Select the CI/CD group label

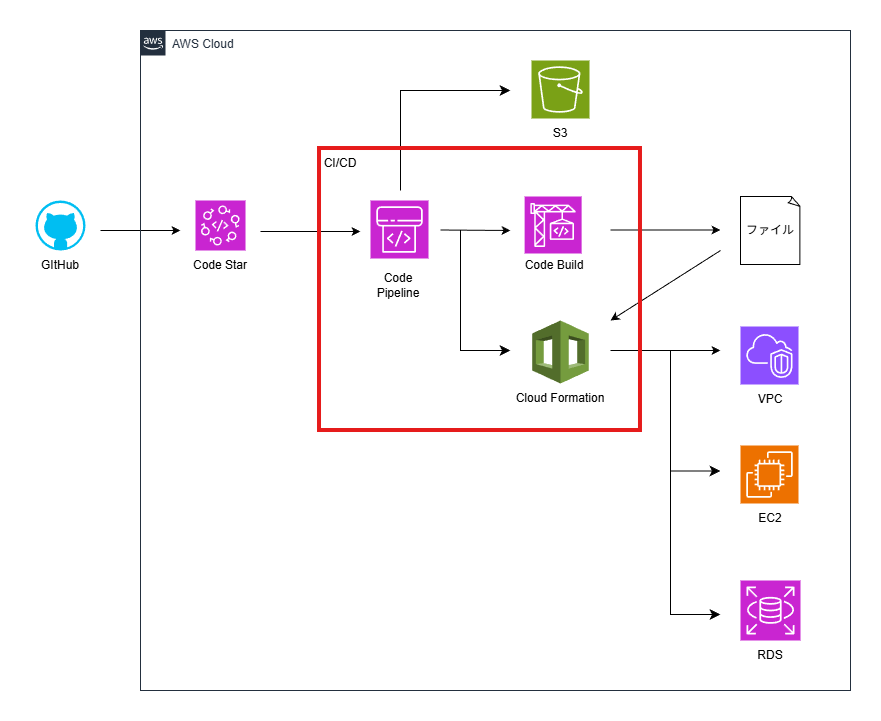point(340,162)
